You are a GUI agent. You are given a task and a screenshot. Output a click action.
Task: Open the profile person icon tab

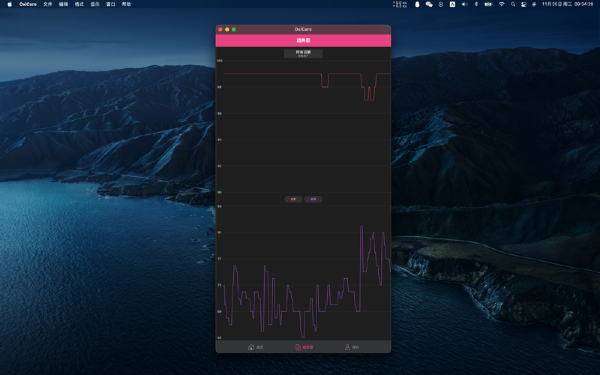pyautogui.click(x=347, y=347)
